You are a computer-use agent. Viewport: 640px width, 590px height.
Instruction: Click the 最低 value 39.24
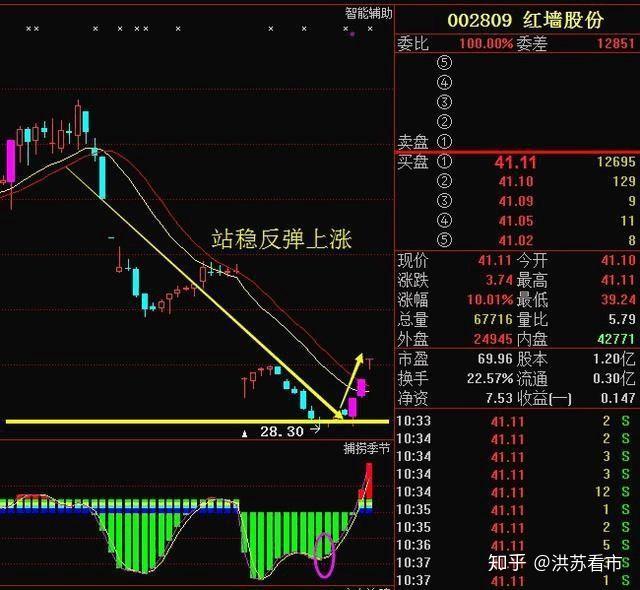(x=618, y=300)
